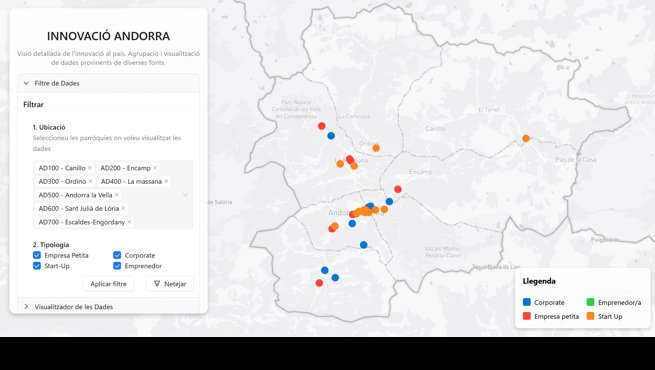This screenshot has height=370, width=655.
Task: Open the parish multiselect dropdown arrow
Action: tap(185, 195)
